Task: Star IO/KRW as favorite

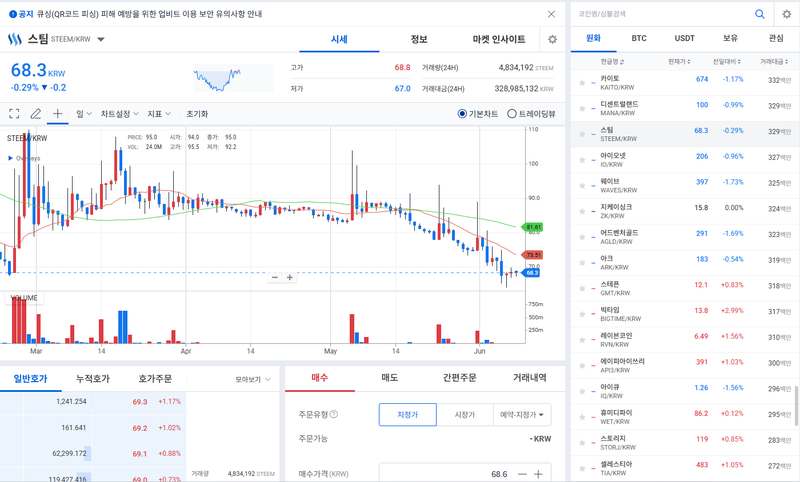Action: click(x=582, y=160)
